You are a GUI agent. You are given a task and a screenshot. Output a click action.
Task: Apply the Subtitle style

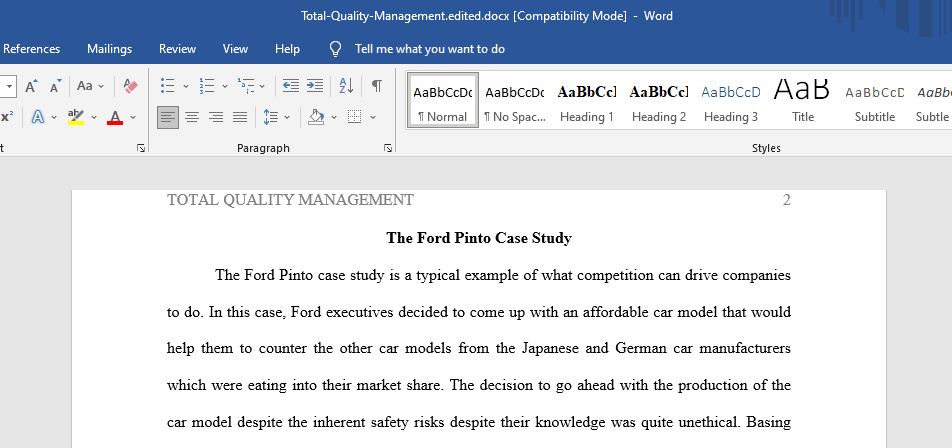(x=875, y=101)
